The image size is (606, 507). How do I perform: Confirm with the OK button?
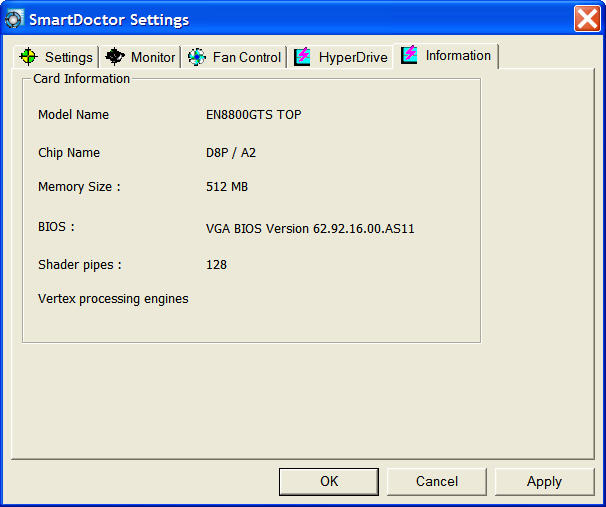coord(329,481)
